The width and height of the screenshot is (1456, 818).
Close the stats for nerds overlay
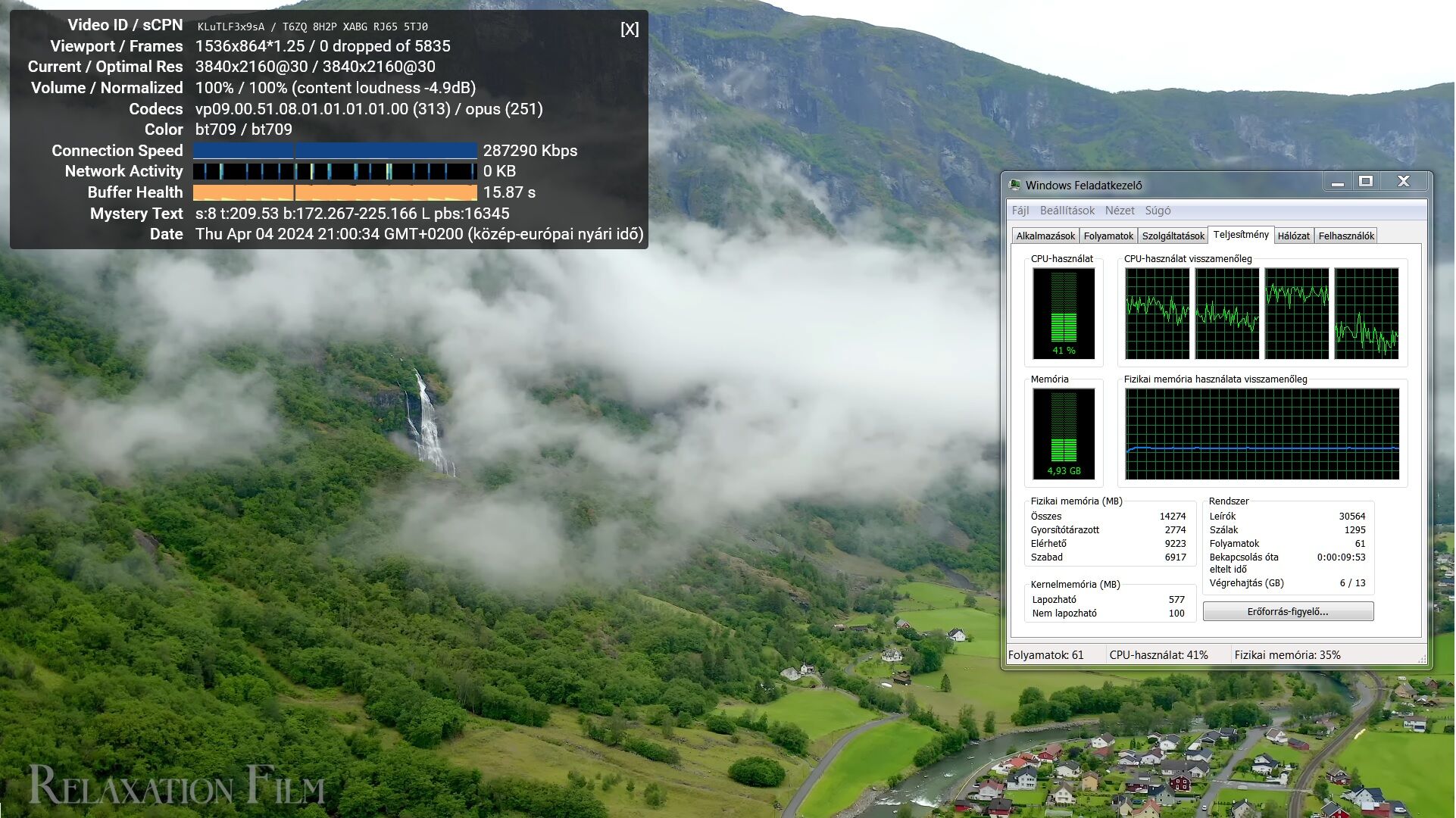pos(630,30)
